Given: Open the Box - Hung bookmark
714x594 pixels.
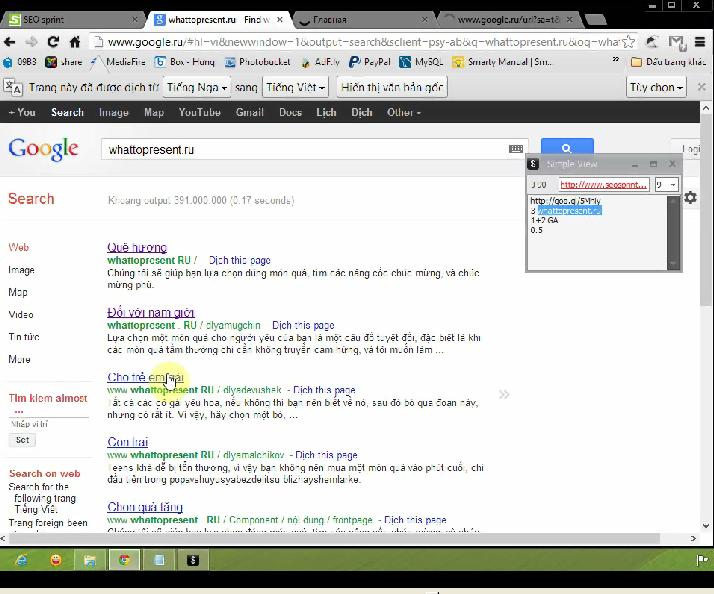Looking at the screenshot, I should click(185, 62).
